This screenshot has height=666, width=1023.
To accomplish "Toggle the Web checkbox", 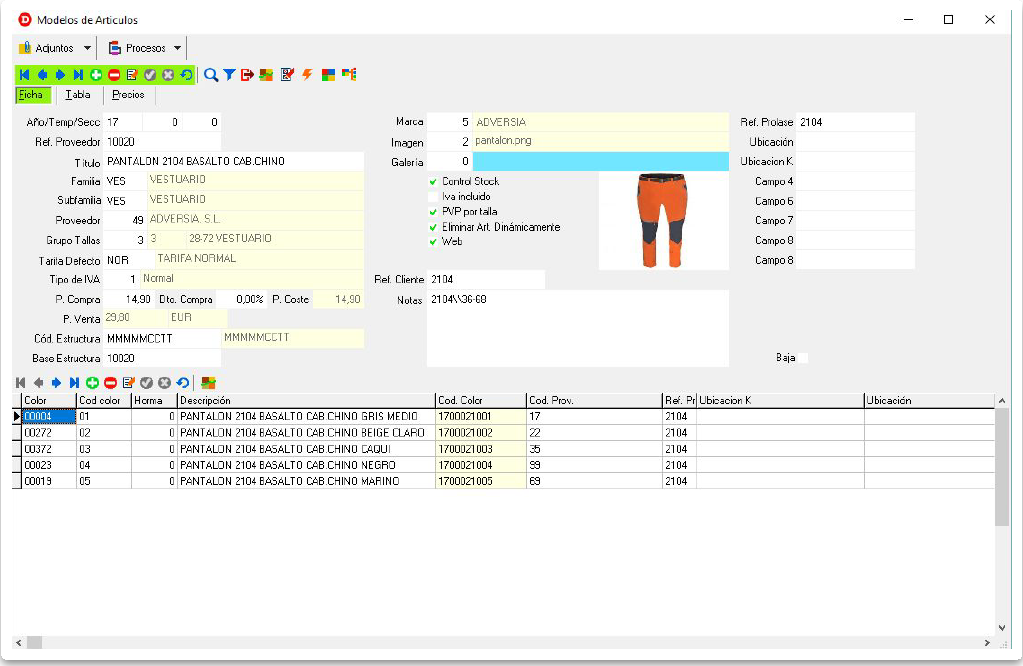I will coord(433,242).
